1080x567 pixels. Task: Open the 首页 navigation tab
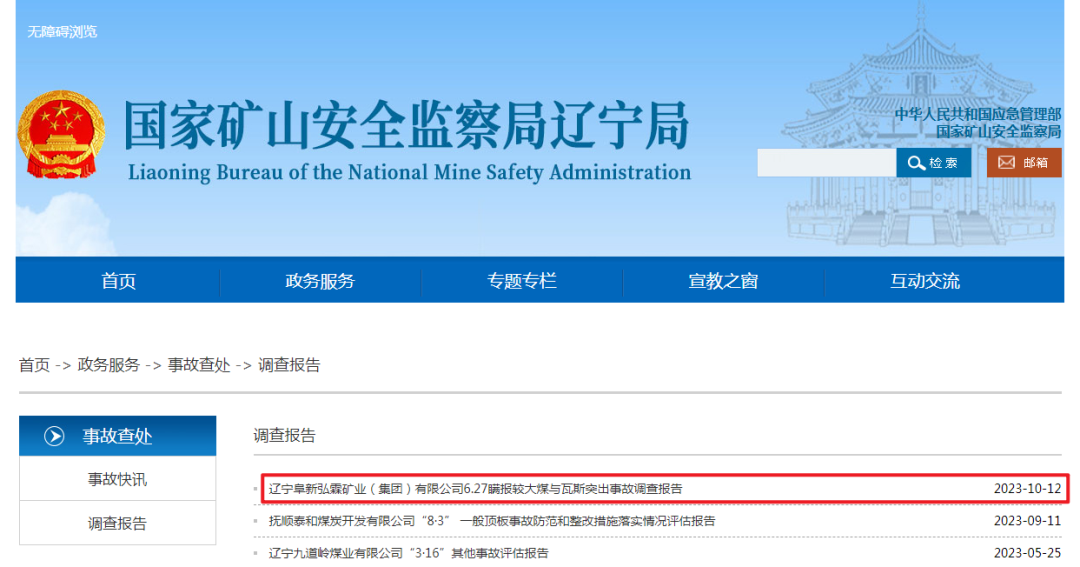[118, 281]
